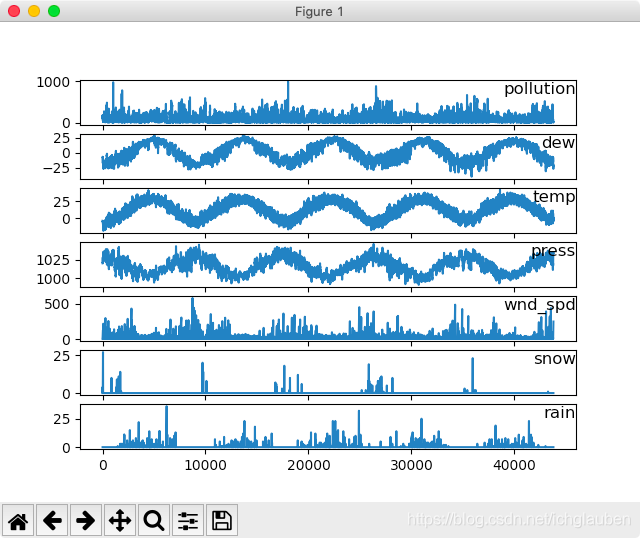Click the 'dew' subplot label

click(558, 142)
